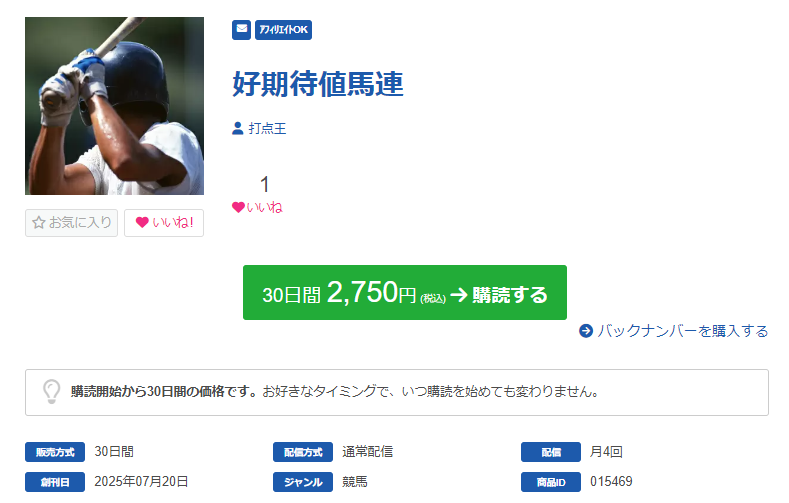789x503 pixels.
Task: Click the ジャンル label badge
Action: (303, 482)
